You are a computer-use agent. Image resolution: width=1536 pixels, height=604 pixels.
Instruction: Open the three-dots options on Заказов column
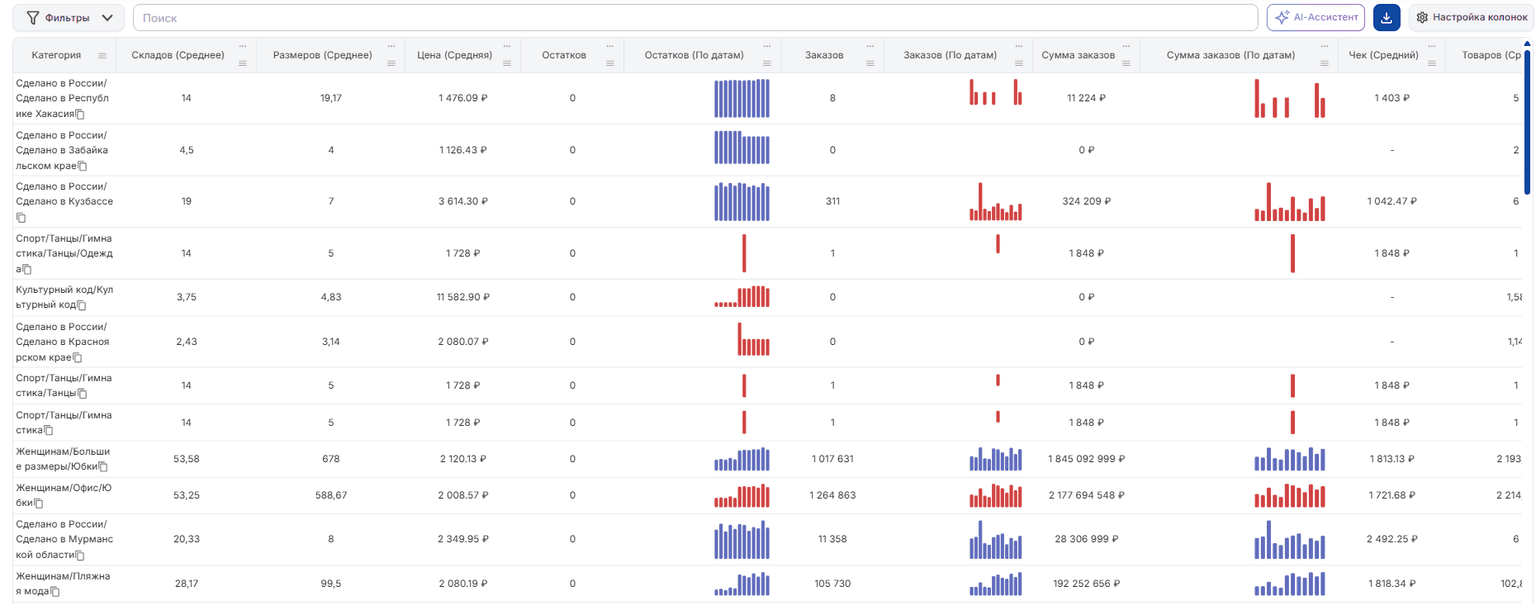click(870, 47)
